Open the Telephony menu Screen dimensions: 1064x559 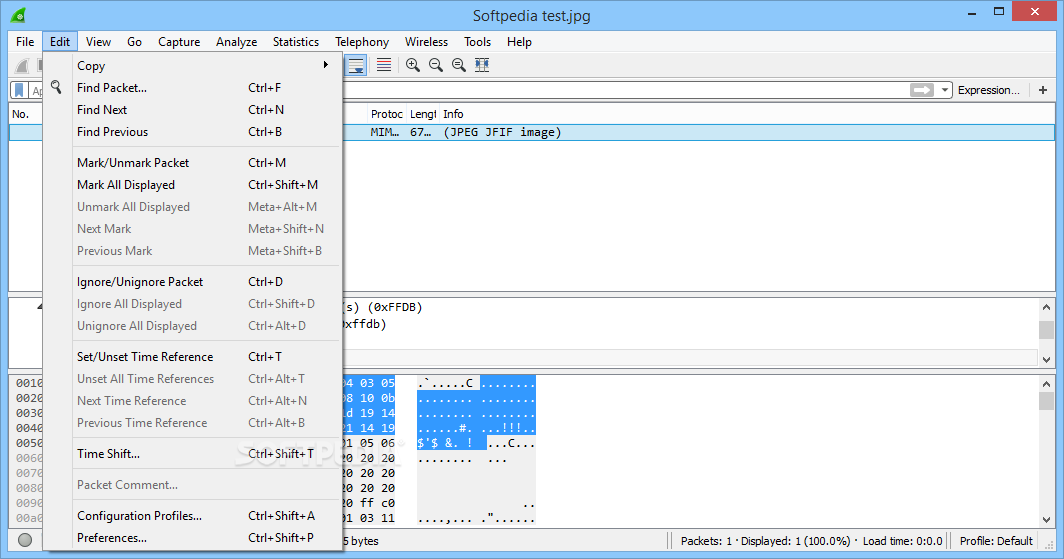click(362, 41)
